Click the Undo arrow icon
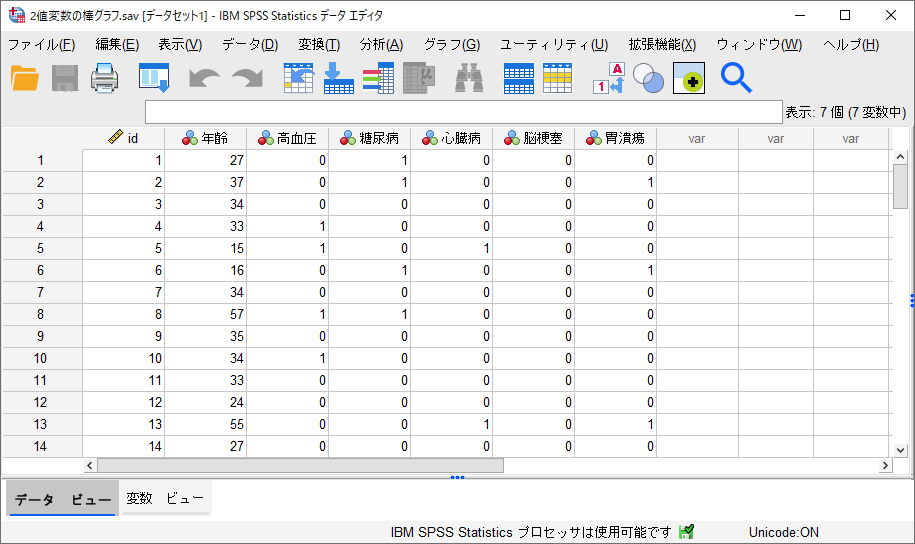The height and width of the screenshot is (544, 915). (x=204, y=78)
